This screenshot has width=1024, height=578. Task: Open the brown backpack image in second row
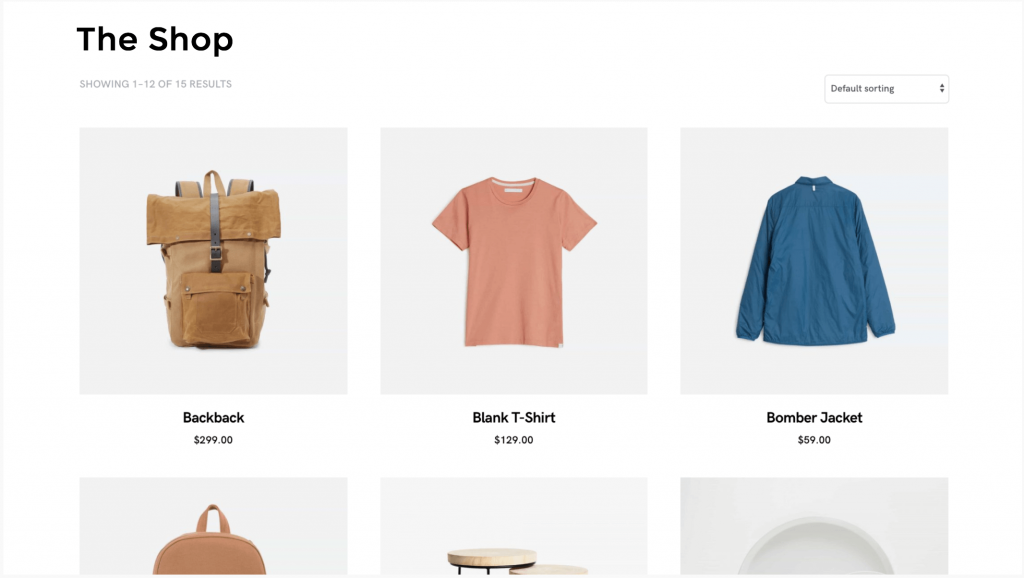click(214, 526)
